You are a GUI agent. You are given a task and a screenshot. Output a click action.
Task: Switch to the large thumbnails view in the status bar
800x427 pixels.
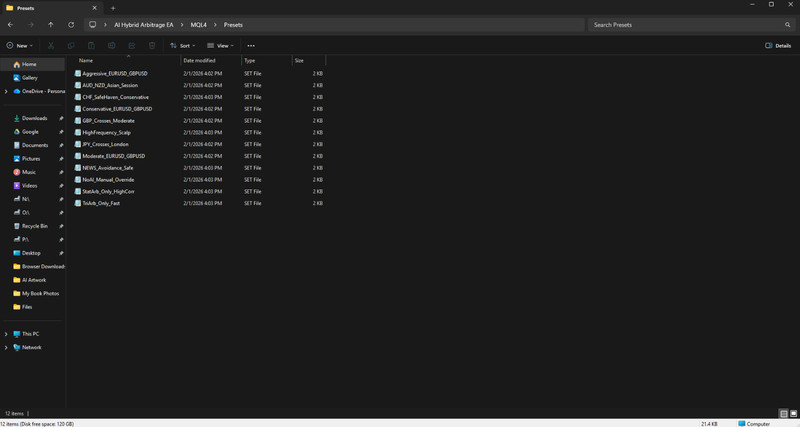click(x=793, y=413)
